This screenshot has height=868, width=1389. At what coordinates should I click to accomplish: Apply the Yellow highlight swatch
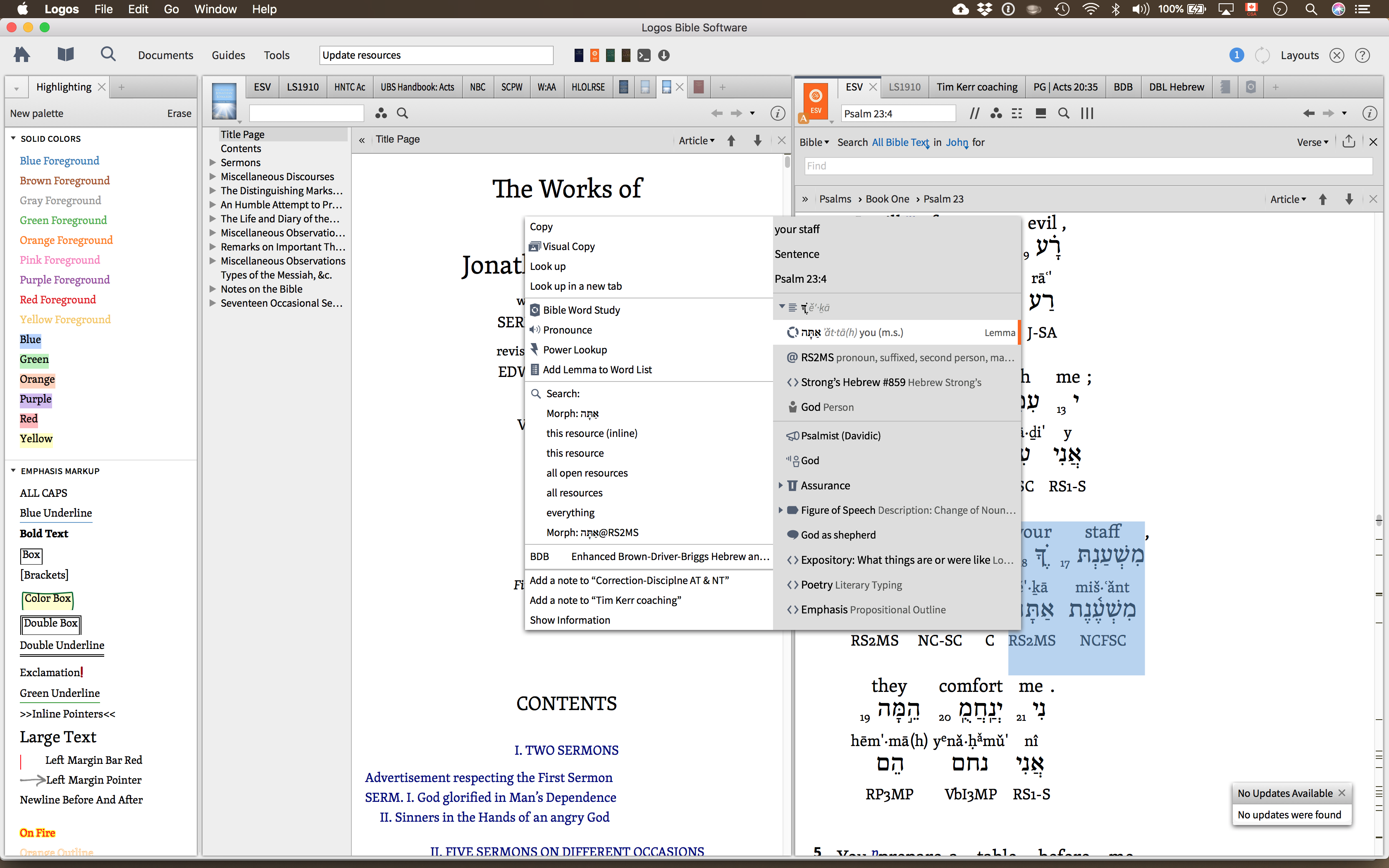click(x=36, y=439)
